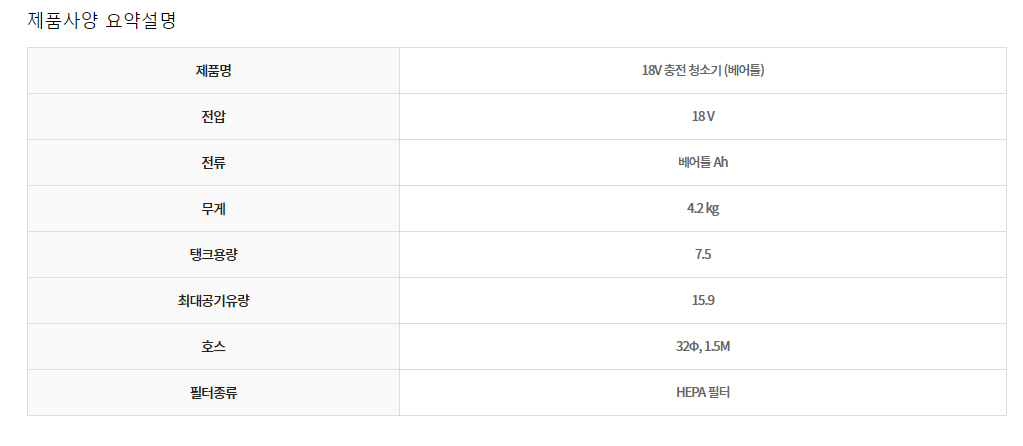Click the 7.5 tank capacity value

703,255
